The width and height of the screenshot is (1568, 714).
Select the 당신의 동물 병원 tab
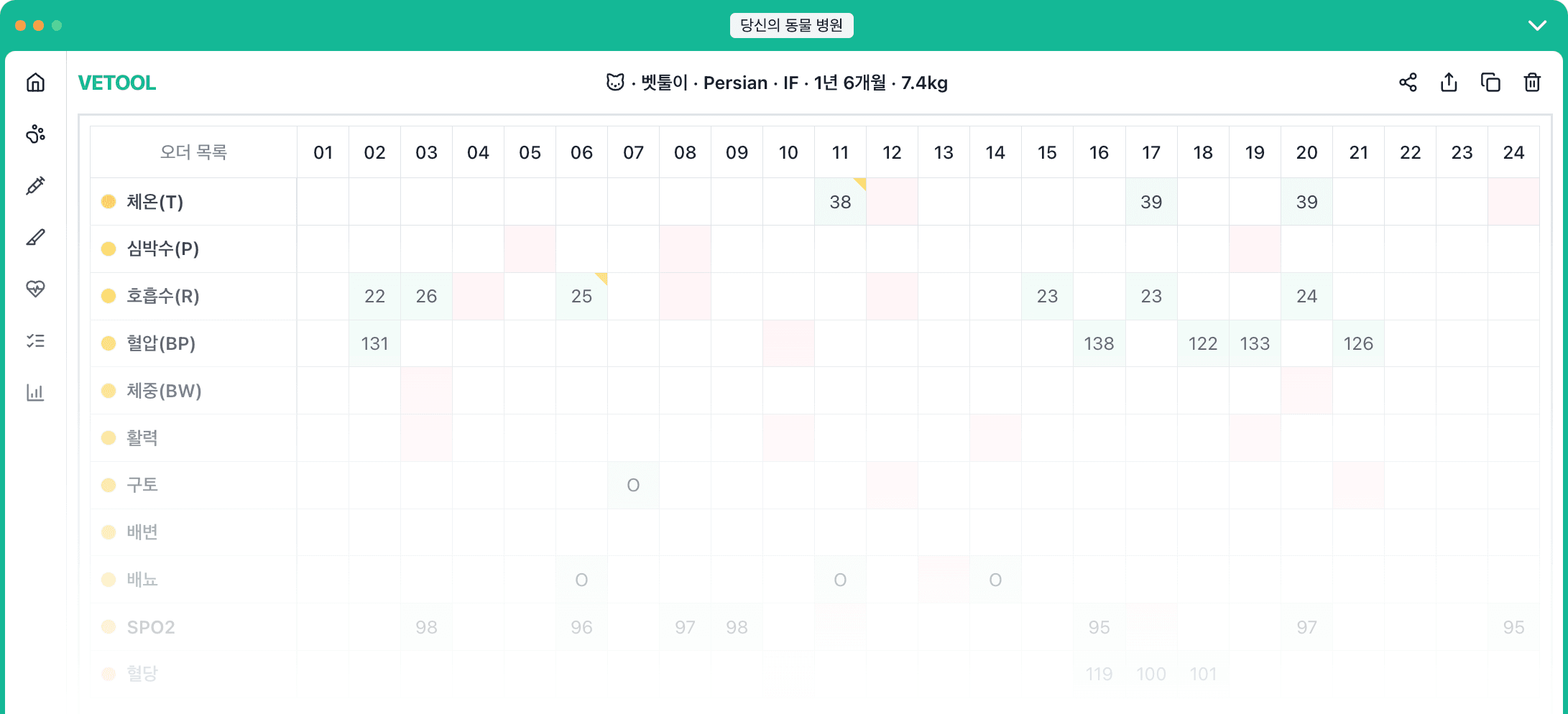[791, 25]
